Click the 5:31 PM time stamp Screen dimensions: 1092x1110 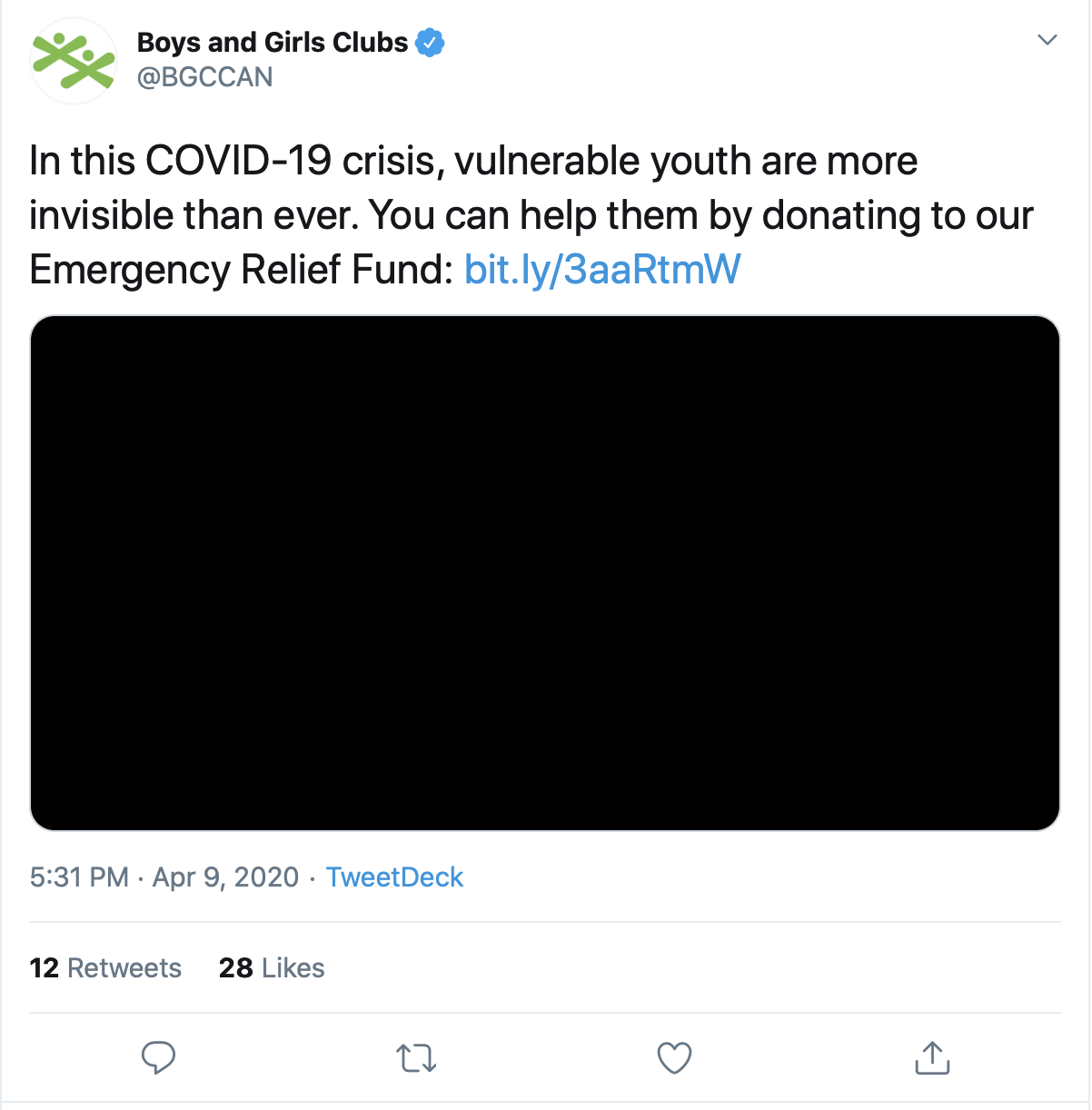click(79, 877)
